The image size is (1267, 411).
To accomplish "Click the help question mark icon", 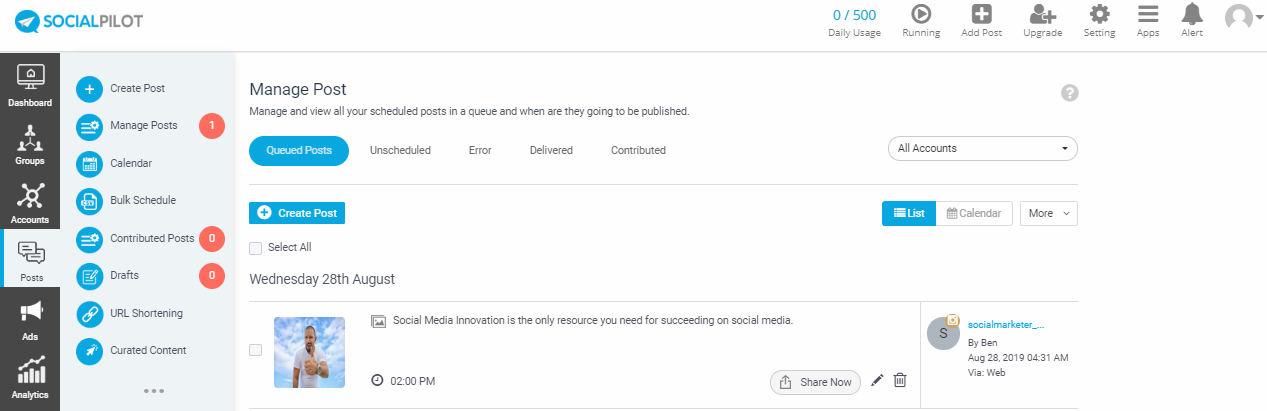I will (1070, 93).
